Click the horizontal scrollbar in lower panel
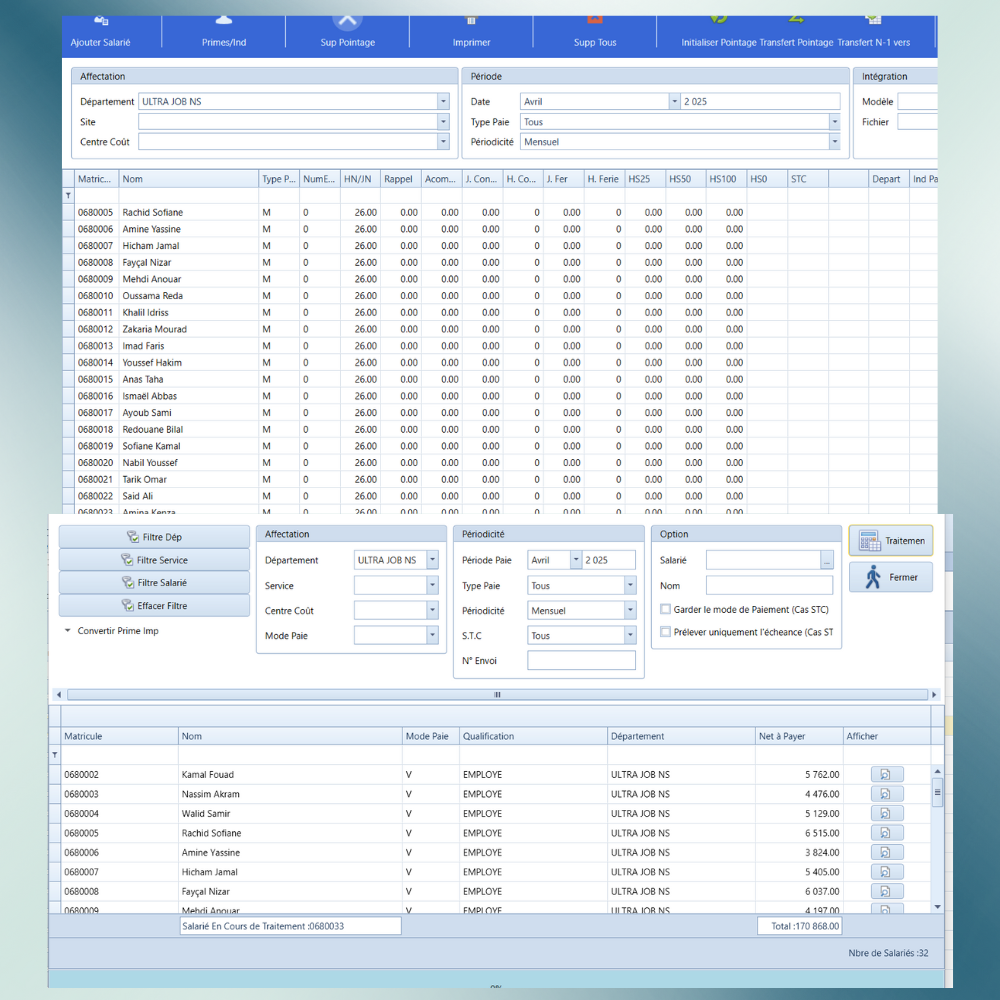The image size is (1000, 1000). click(x=497, y=694)
